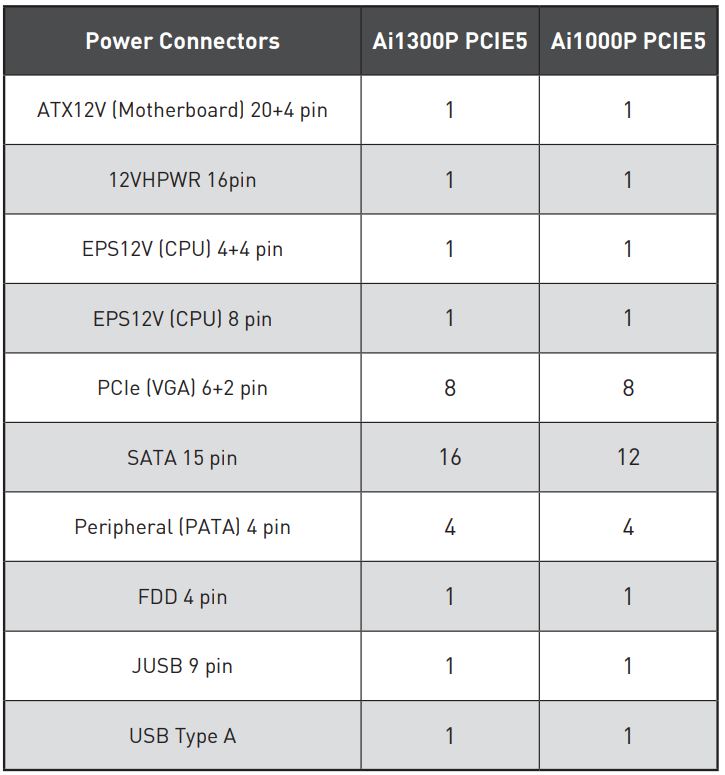Viewport: 725px width, 775px height.
Task: Click the Peripheral (PATA) 4 pin label
Action: (x=182, y=526)
